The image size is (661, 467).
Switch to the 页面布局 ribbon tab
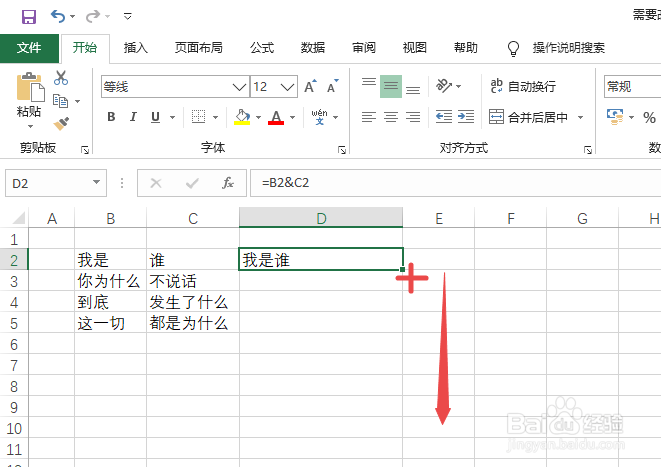199,48
